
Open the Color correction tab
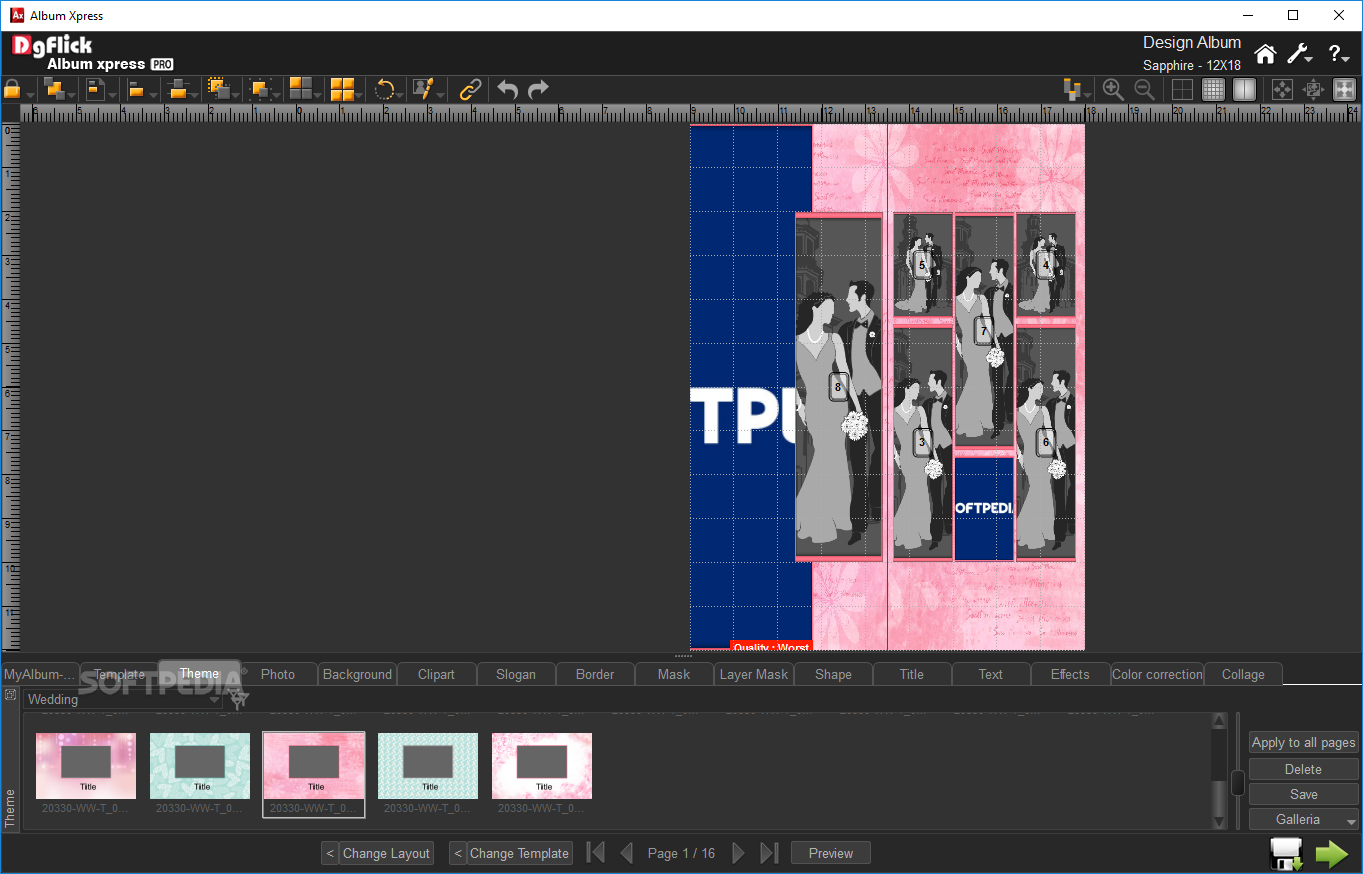1157,674
